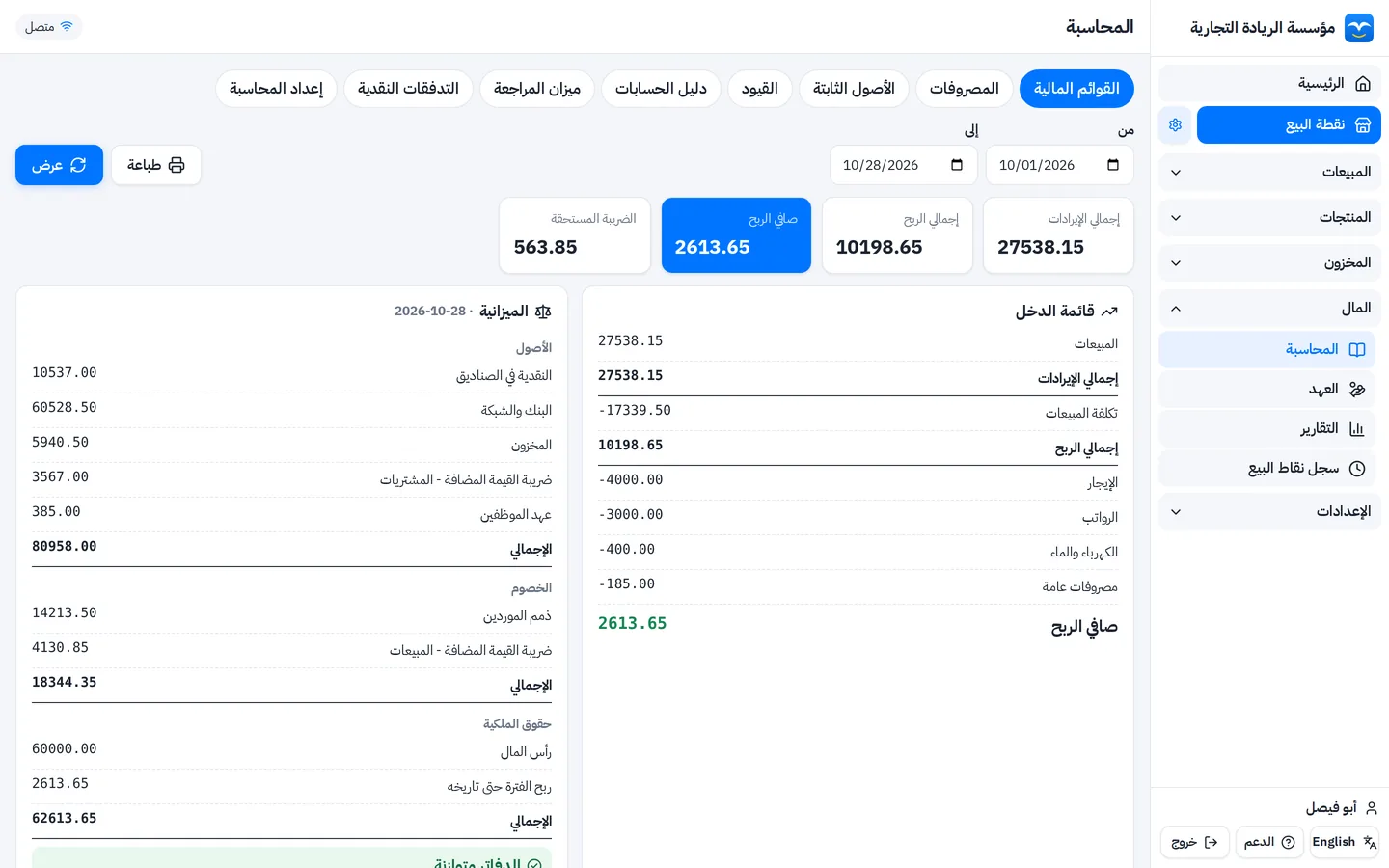Screen dimensions: 1389x868
Task: Click the الرواتب amount -3000.00
Action: (631, 515)
